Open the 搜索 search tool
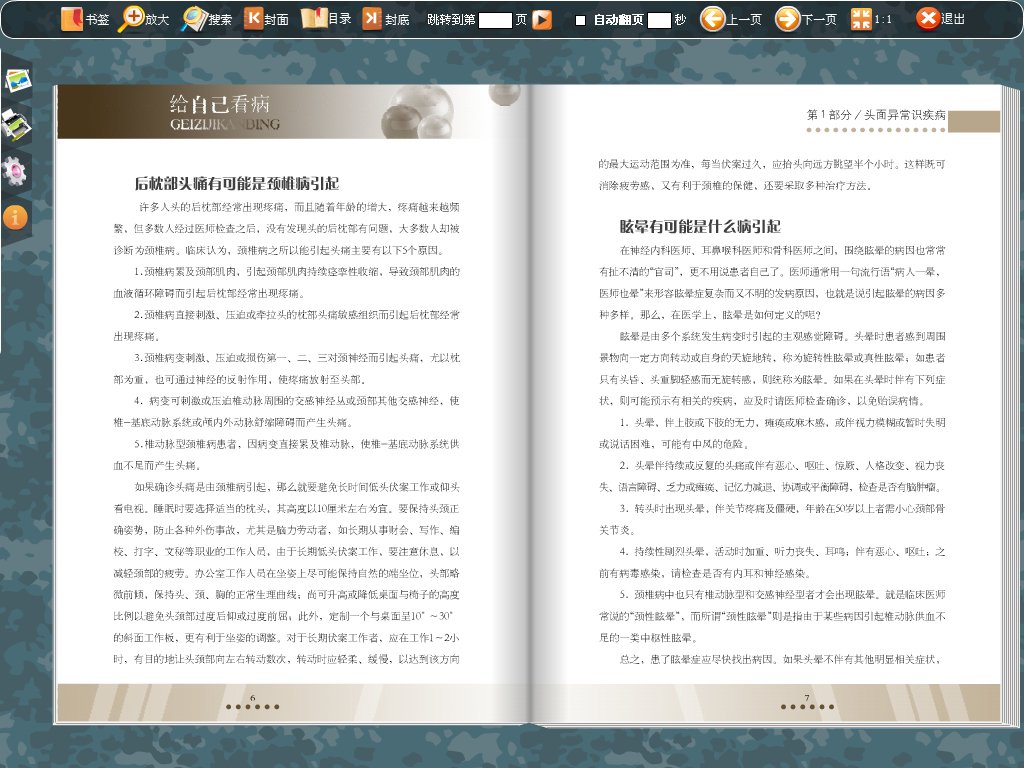The height and width of the screenshot is (768, 1024). tap(206, 19)
